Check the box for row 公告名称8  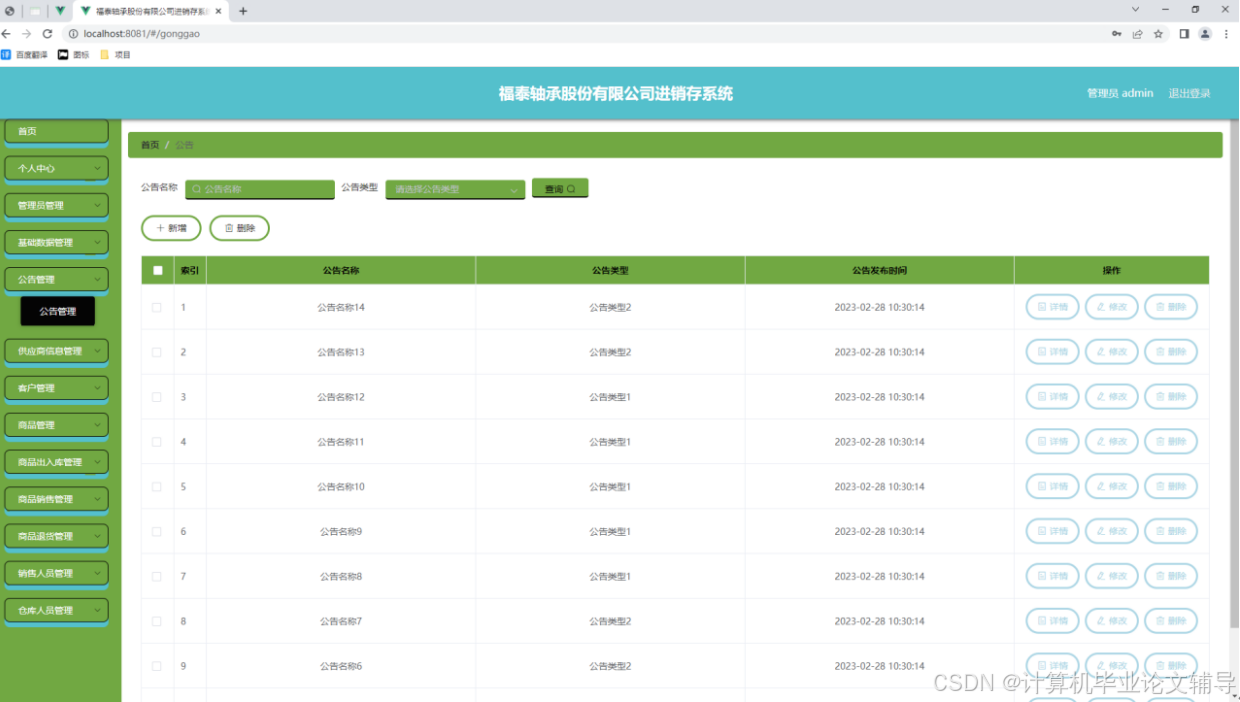[157, 577]
